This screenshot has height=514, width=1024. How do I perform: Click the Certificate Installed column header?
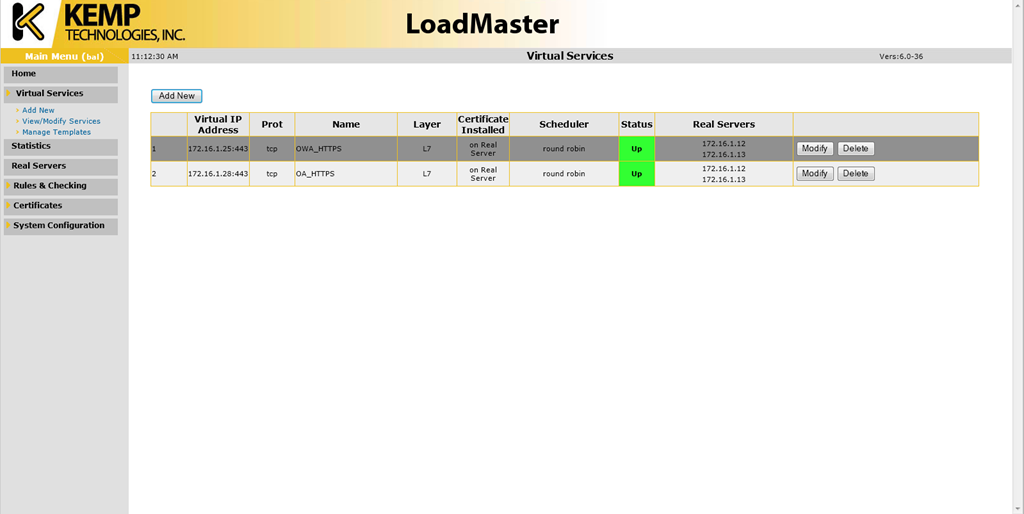click(x=483, y=124)
